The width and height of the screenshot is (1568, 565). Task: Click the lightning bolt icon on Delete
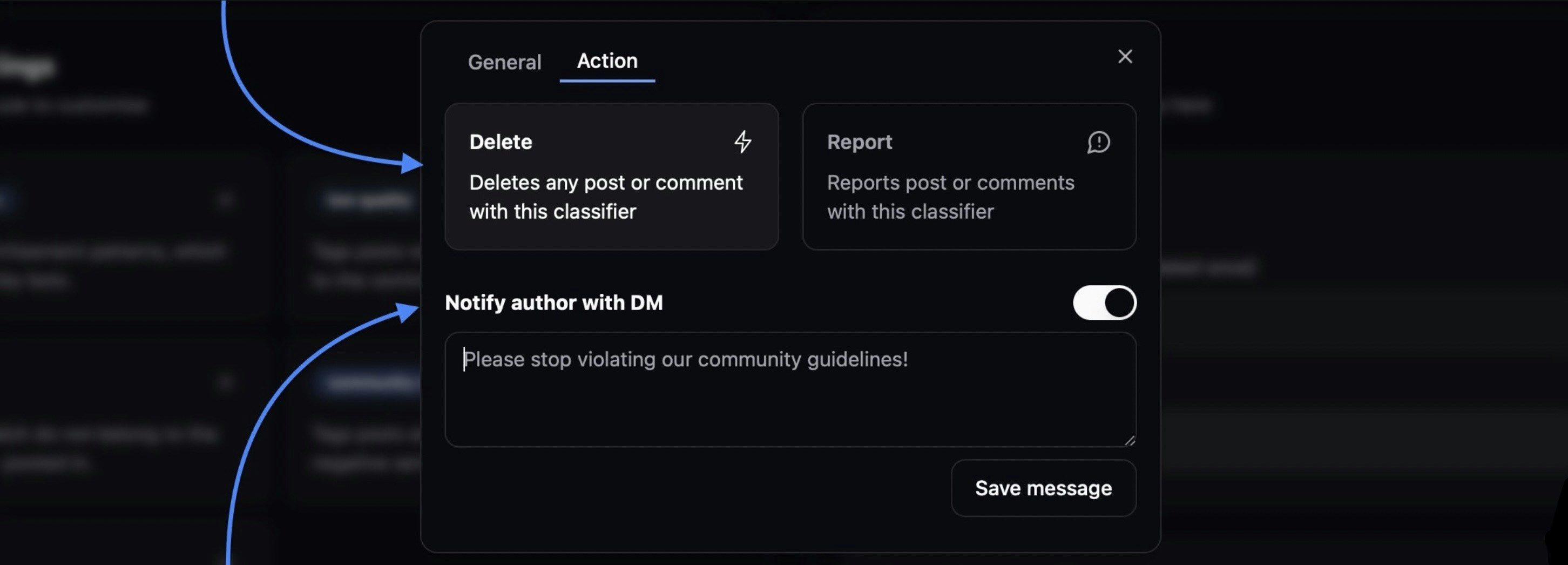click(742, 142)
